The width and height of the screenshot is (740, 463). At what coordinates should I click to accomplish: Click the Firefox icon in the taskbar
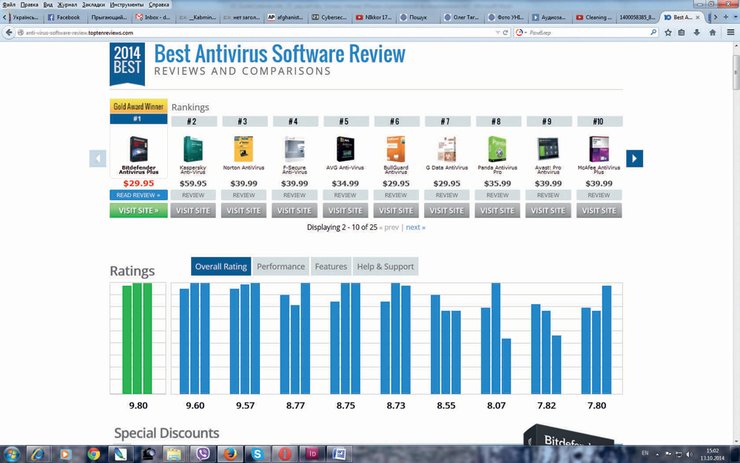[229, 453]
